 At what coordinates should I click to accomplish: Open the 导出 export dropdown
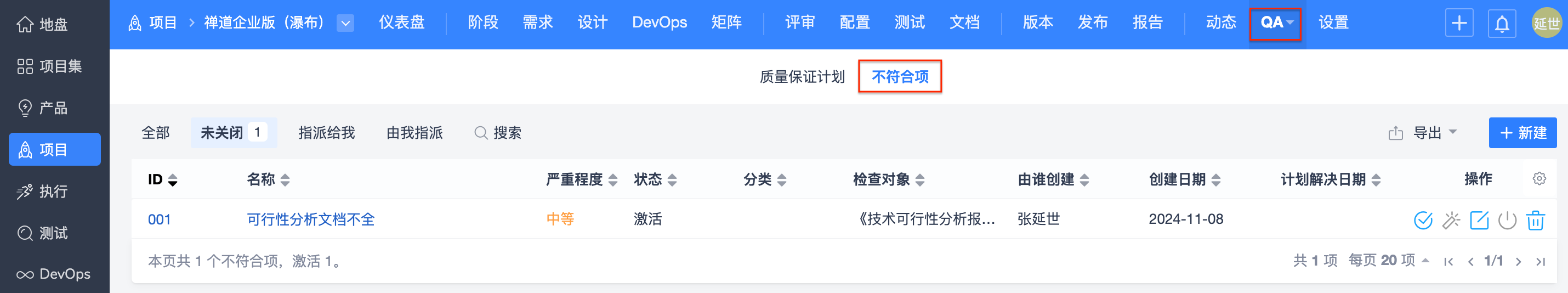[x=1423, y=133]
